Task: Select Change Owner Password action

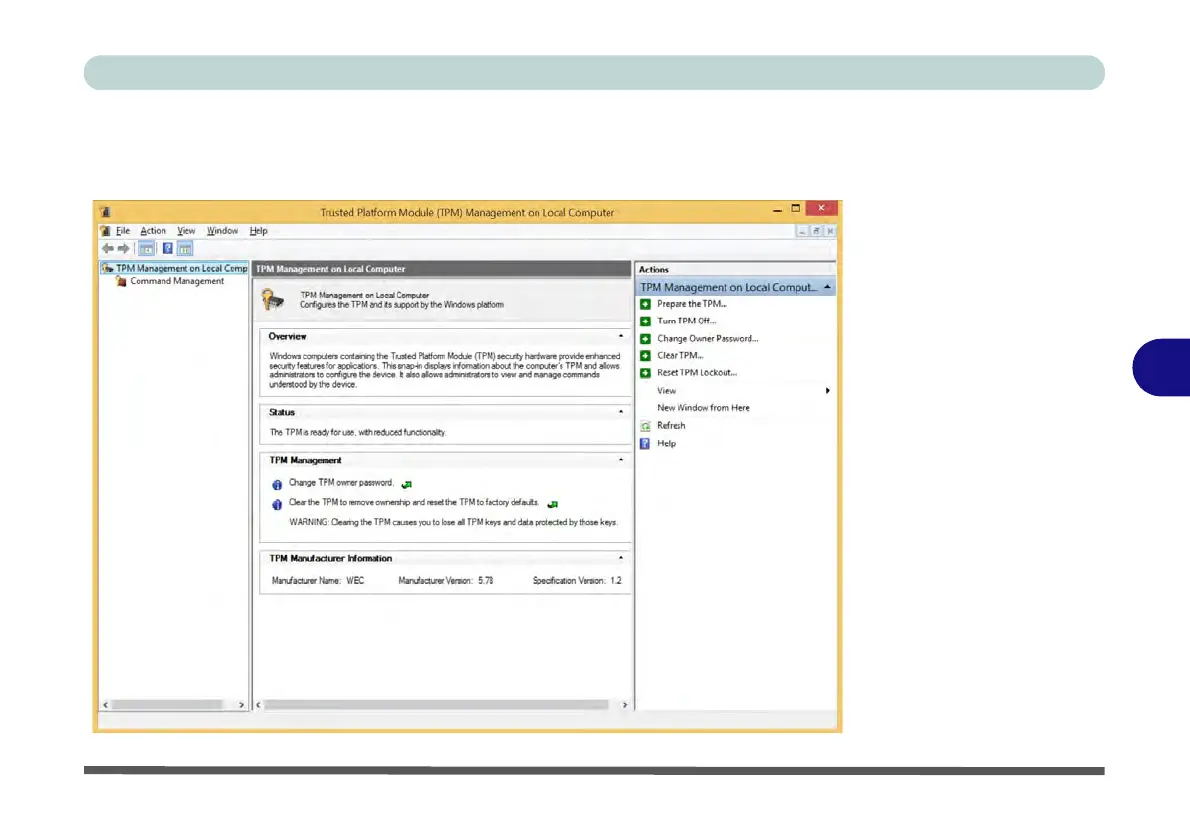Action: (x=707, y=339)
